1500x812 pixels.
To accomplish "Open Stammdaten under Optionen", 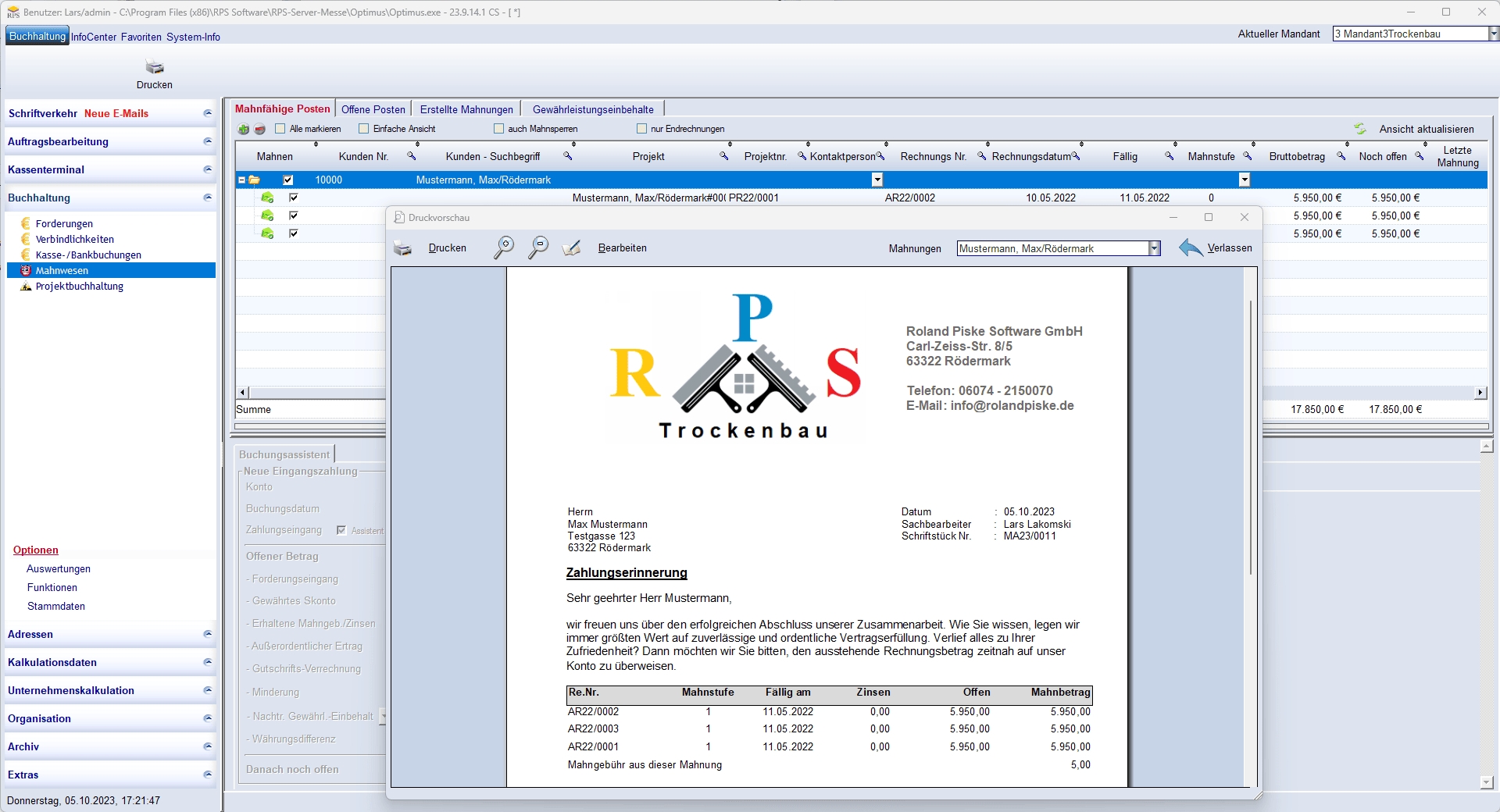I will [56, 606].
